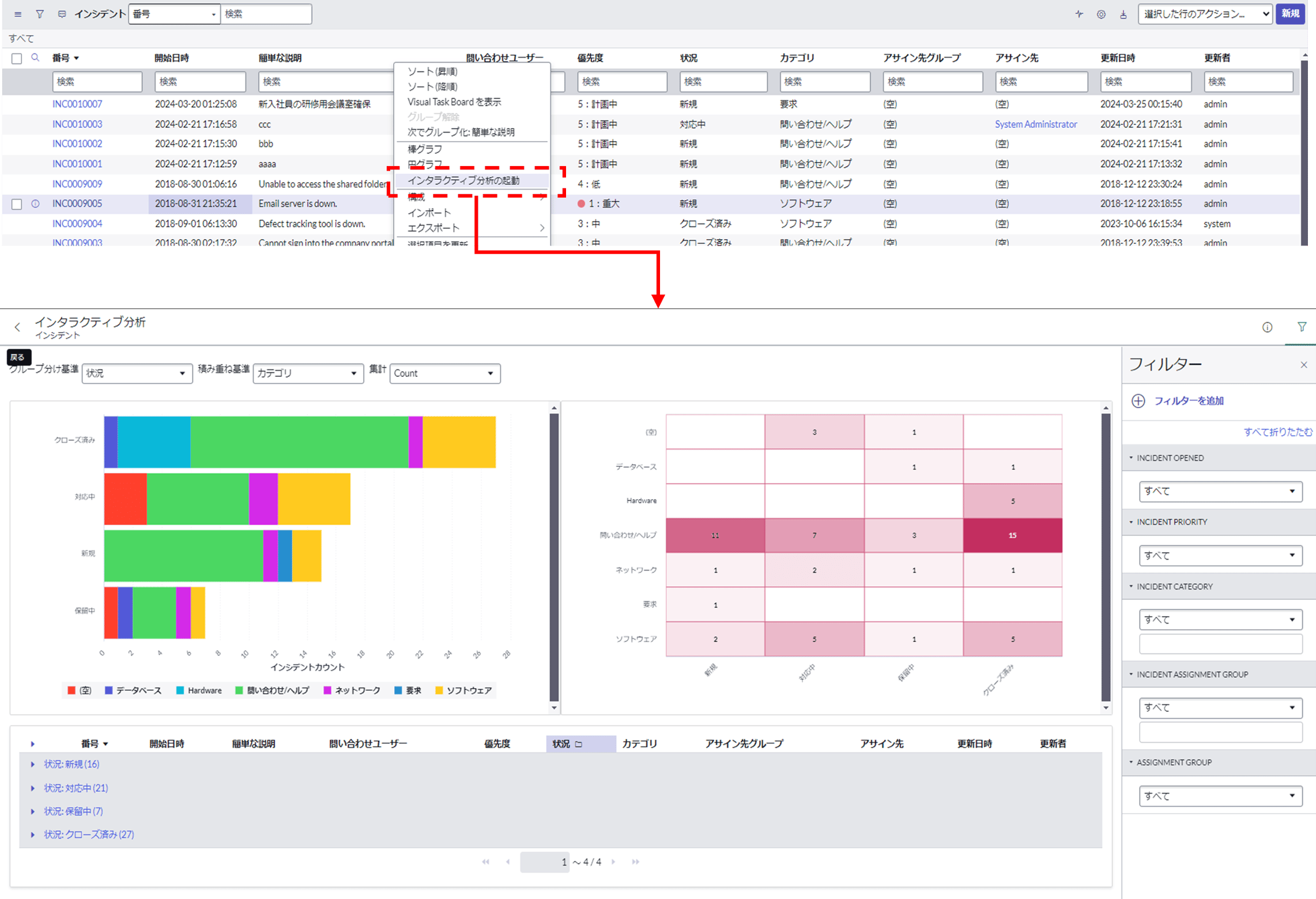
Task: Click the download icon near the actions dropdown
Action: click(1123, 14)
